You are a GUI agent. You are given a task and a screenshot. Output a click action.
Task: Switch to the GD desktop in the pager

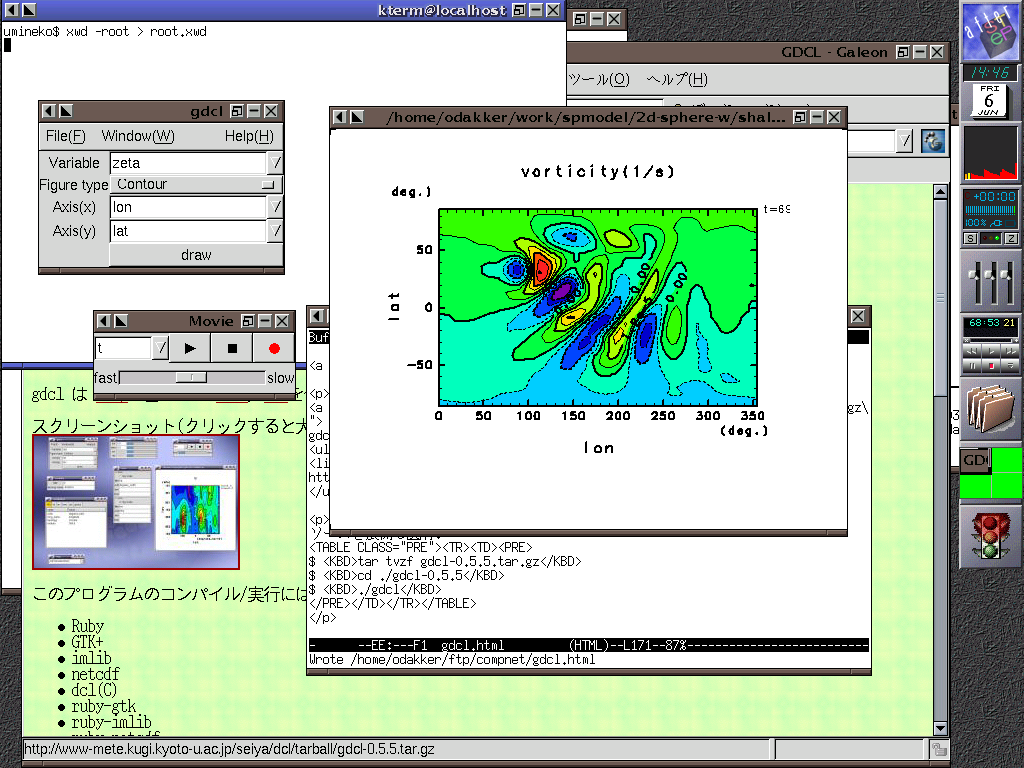[x=975, y=460]
